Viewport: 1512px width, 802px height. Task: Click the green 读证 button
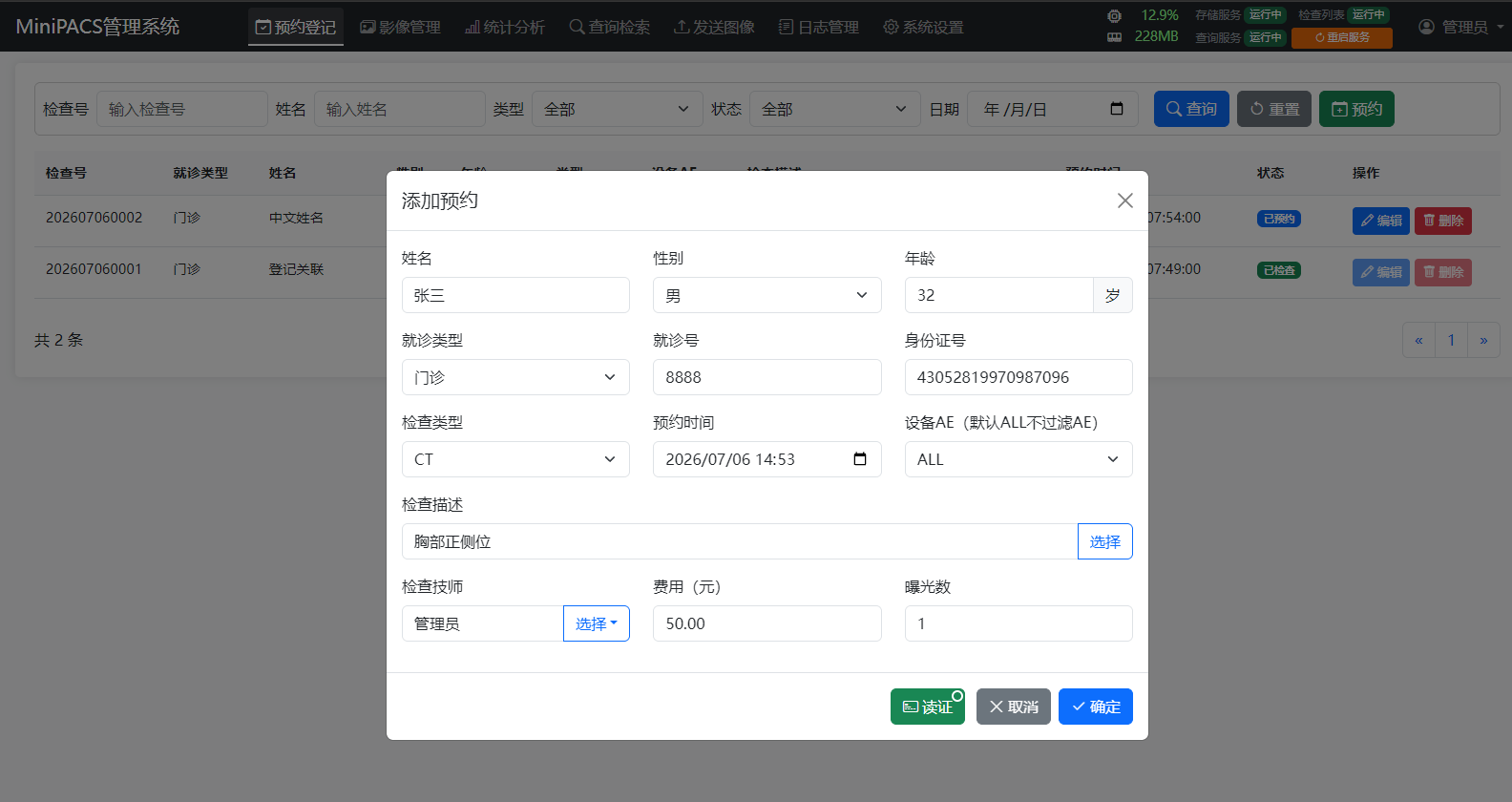pyautogui.click(x=928, y=707)
